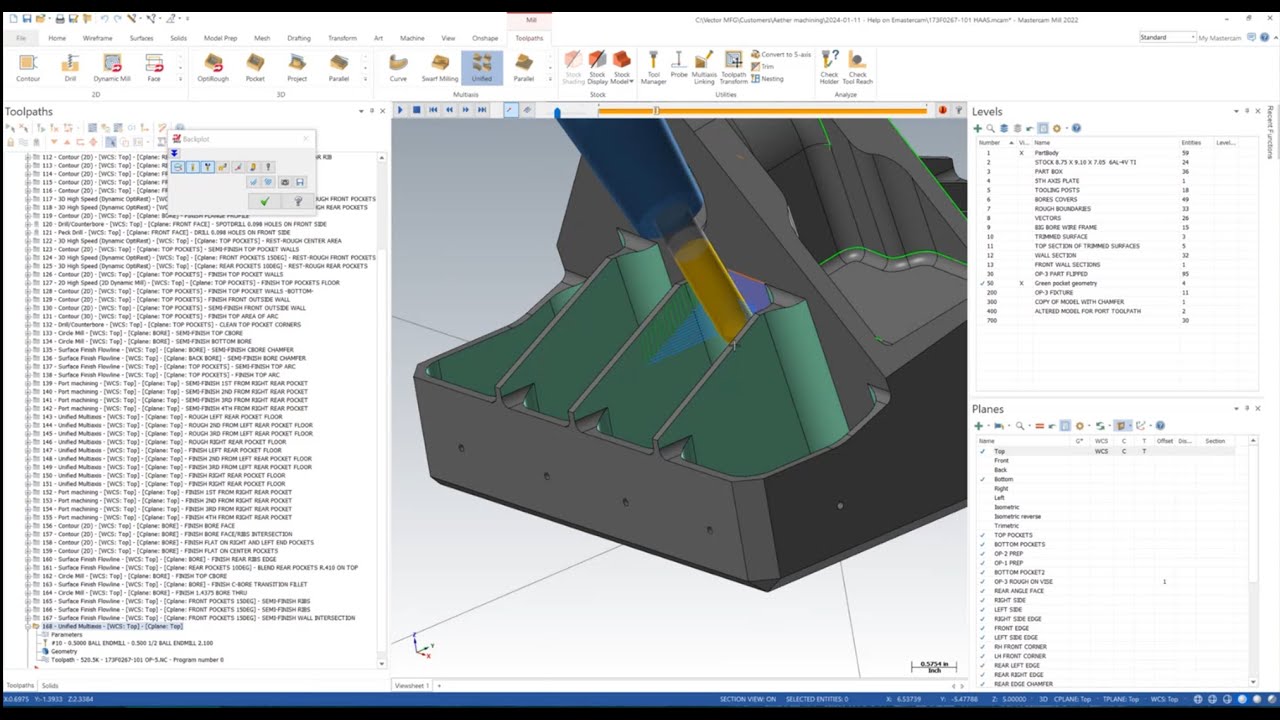Viewport: 1280px width, 720px height.
Task: Select the Pocket 3D toolpath
Action: point(255,67)
